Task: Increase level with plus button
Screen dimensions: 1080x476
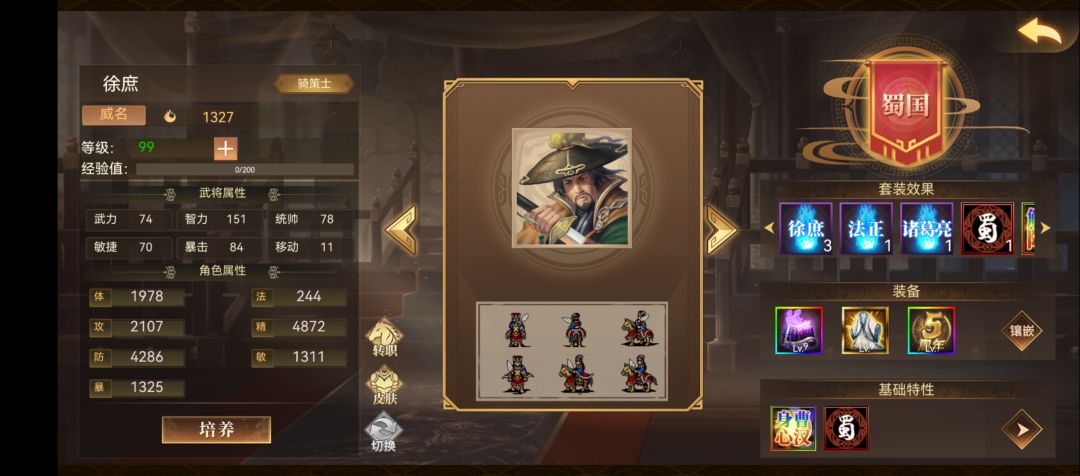Action: 226,148
